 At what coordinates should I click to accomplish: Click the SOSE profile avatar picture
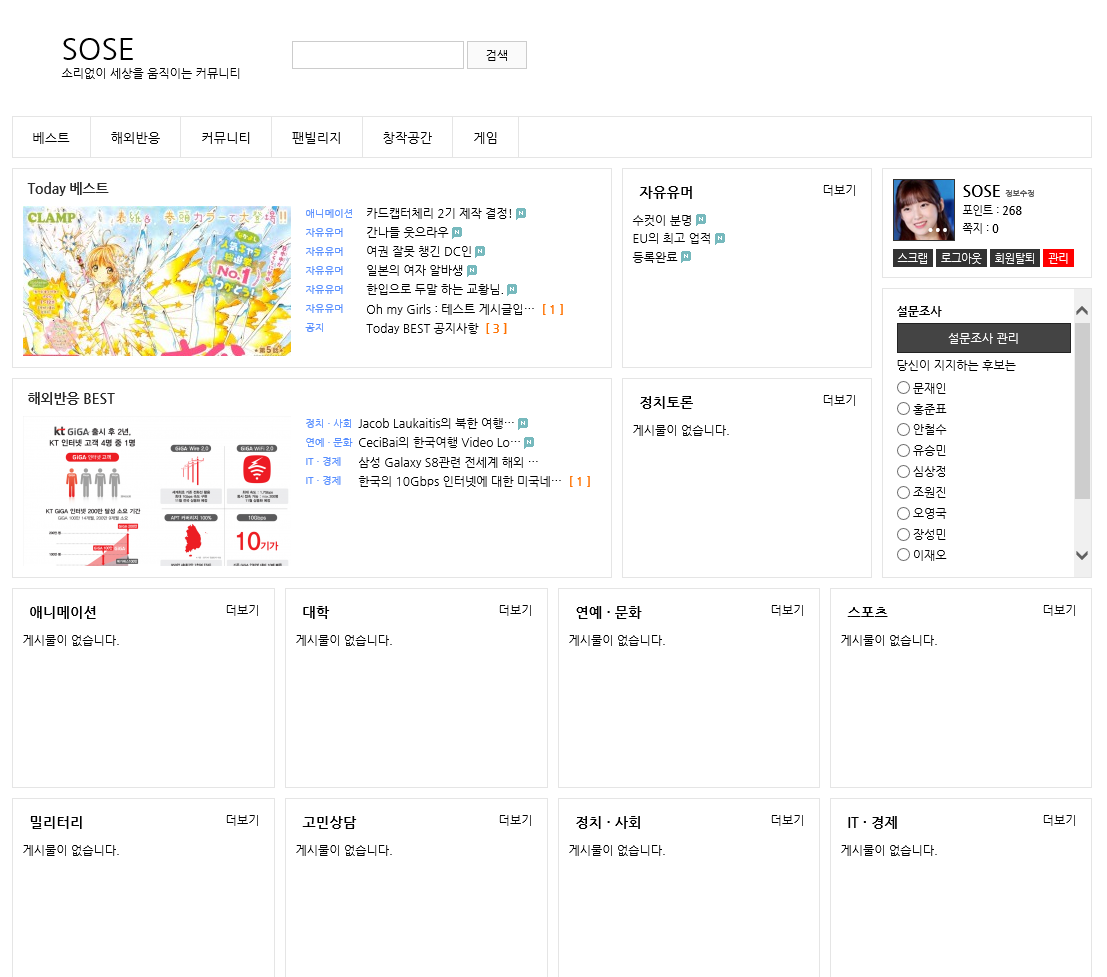coord(923,210)
